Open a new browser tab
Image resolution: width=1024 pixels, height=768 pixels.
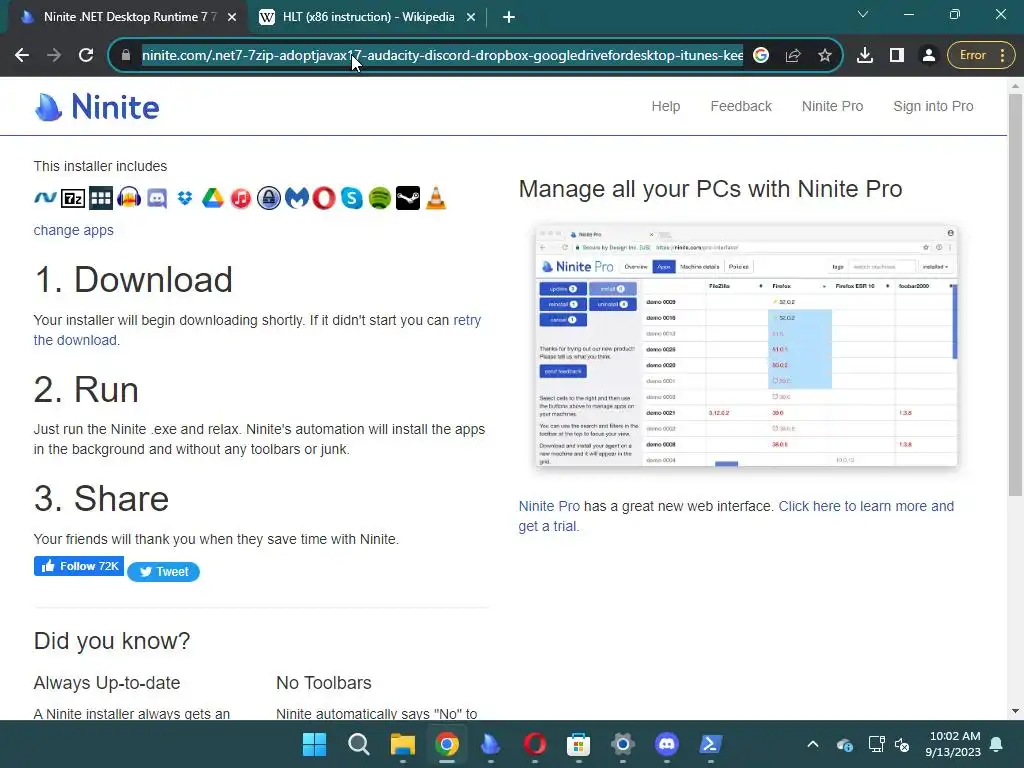coord(509,18)
